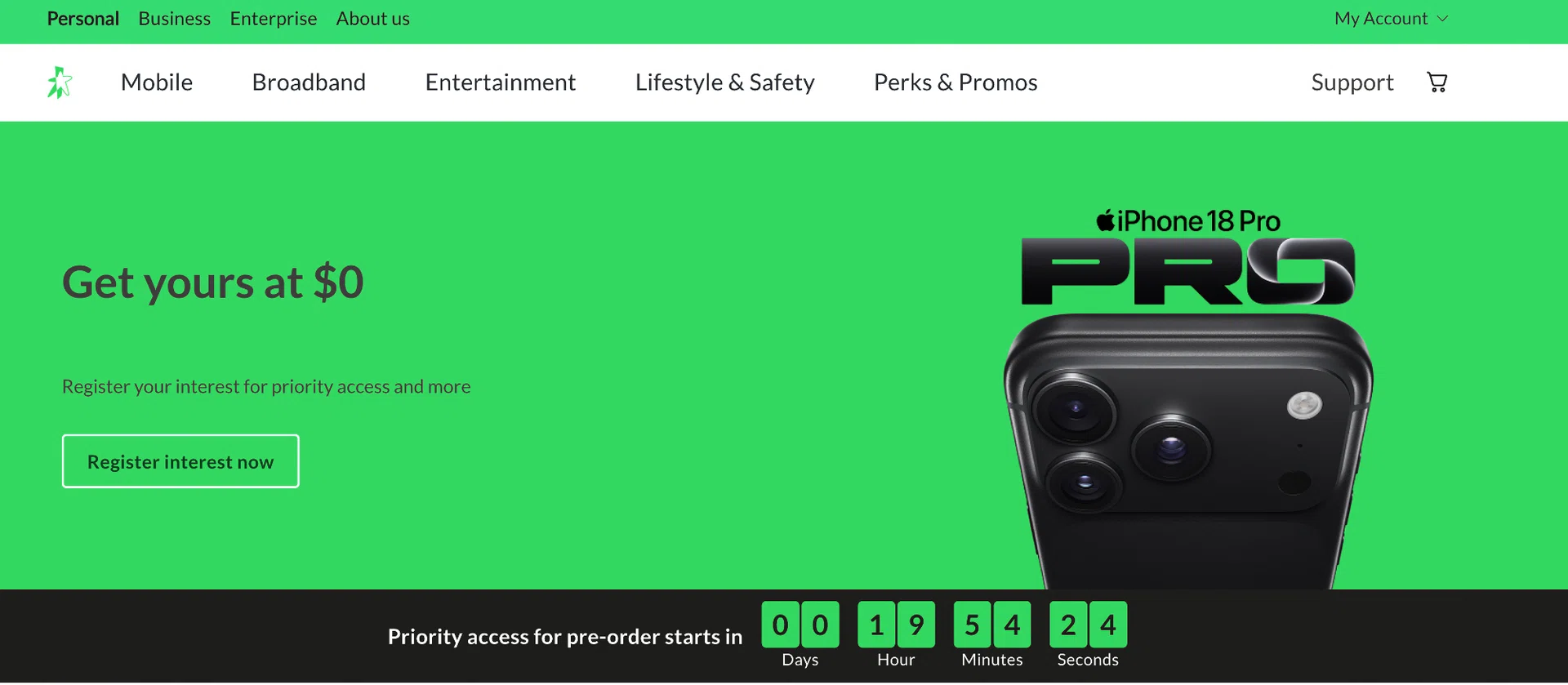Screen dimensions: 1568x685
Task: Click the 'Get yours at $0' headline
Action: 213,282
